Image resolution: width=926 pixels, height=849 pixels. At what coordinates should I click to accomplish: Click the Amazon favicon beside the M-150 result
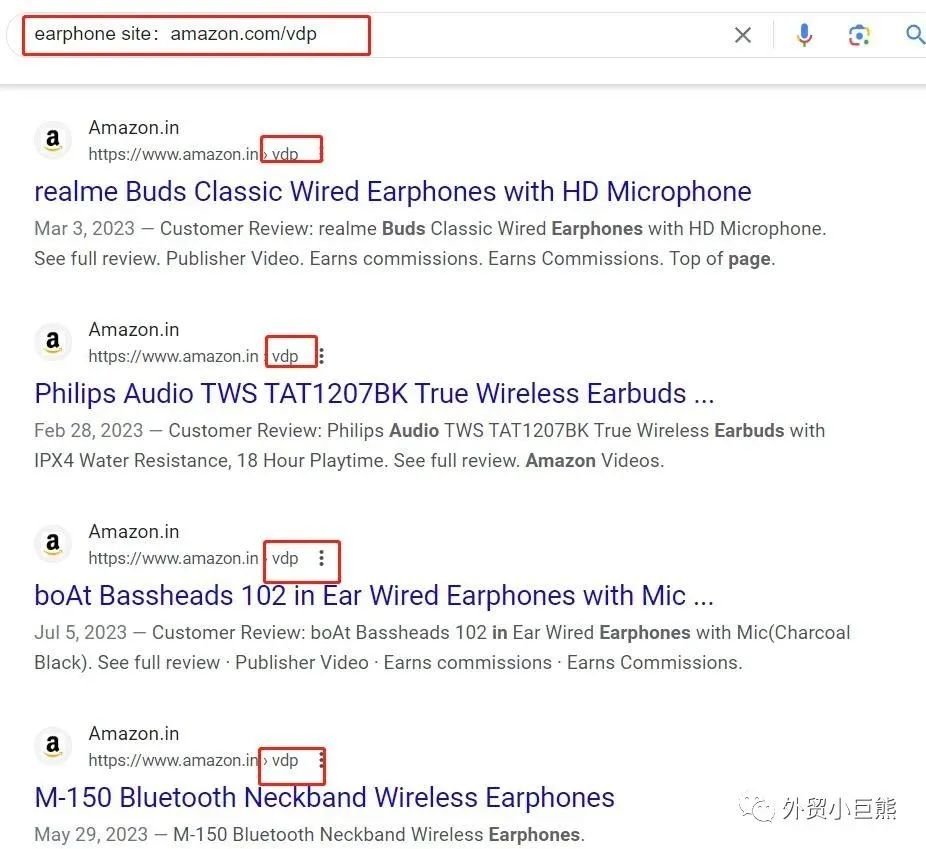click(x=53, y=746)
